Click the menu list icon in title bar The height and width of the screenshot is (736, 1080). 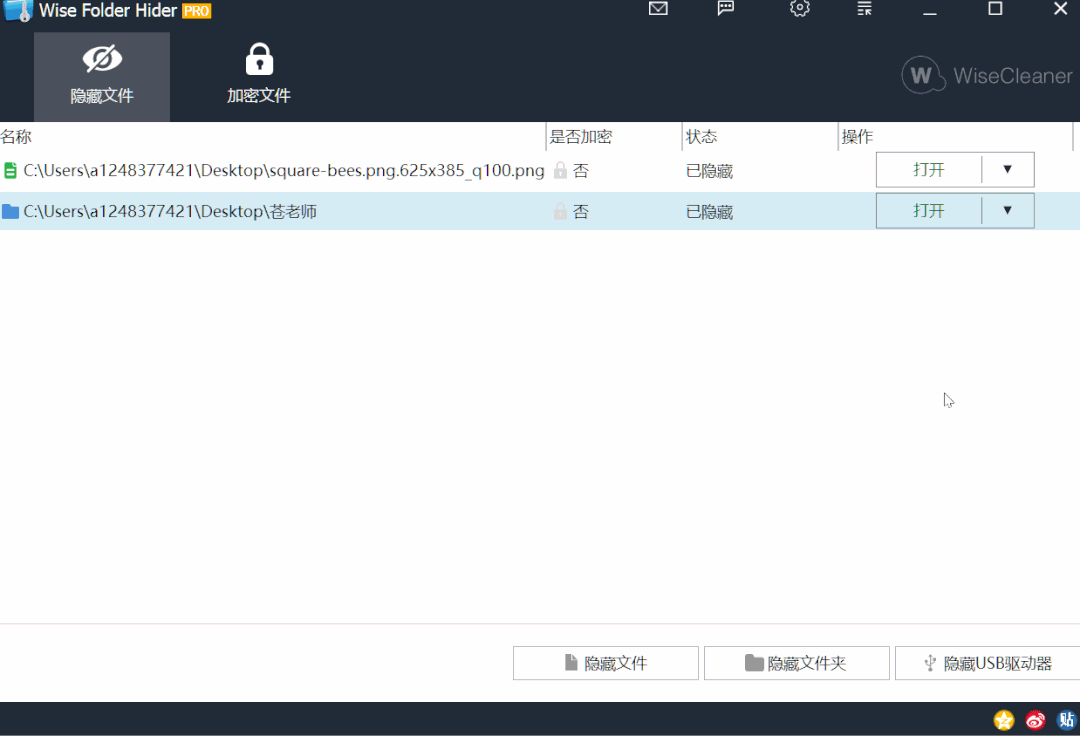pyautogui.click(x=865, y=9)
